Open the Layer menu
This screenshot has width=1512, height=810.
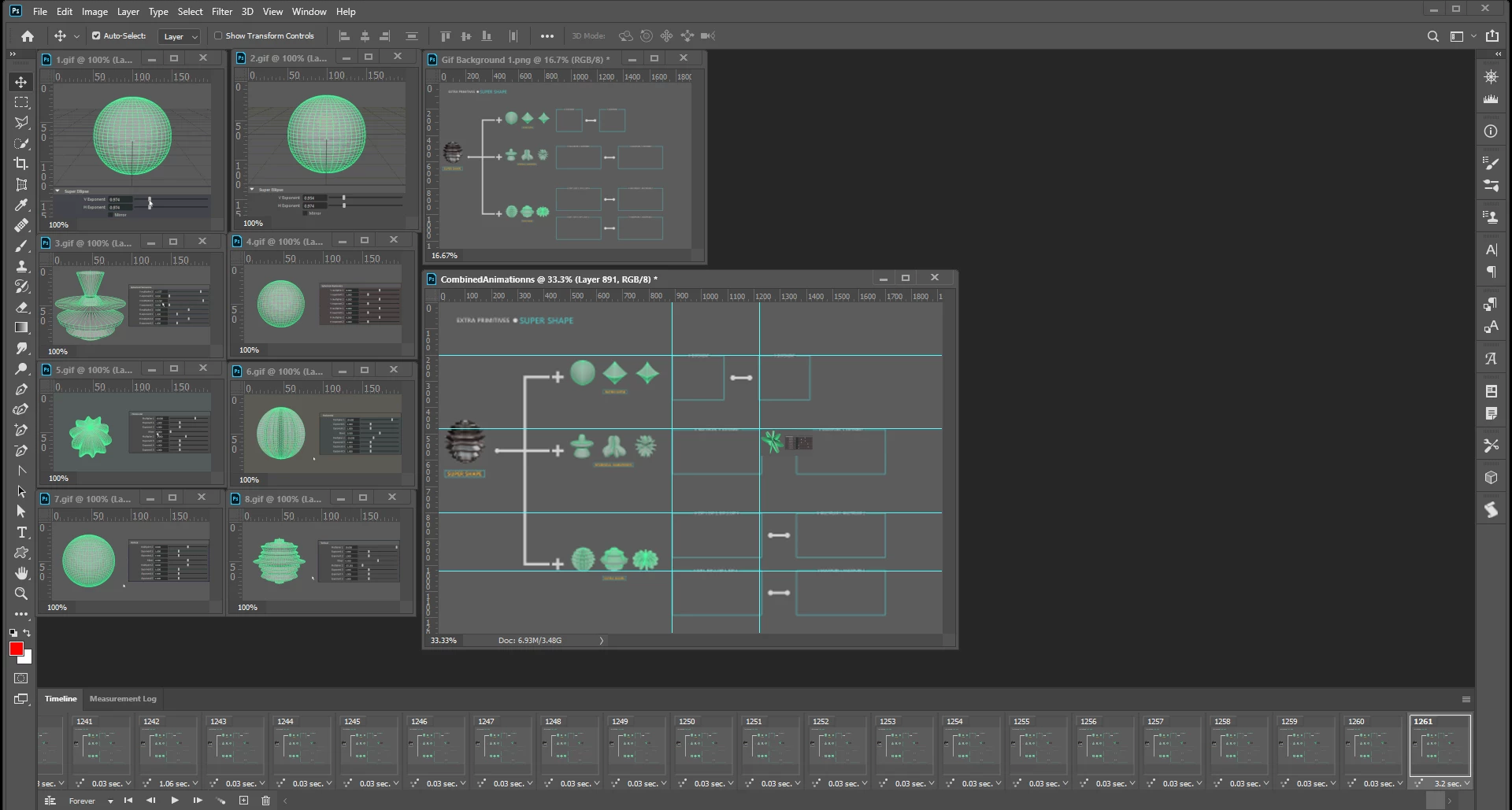click(128, 12)
